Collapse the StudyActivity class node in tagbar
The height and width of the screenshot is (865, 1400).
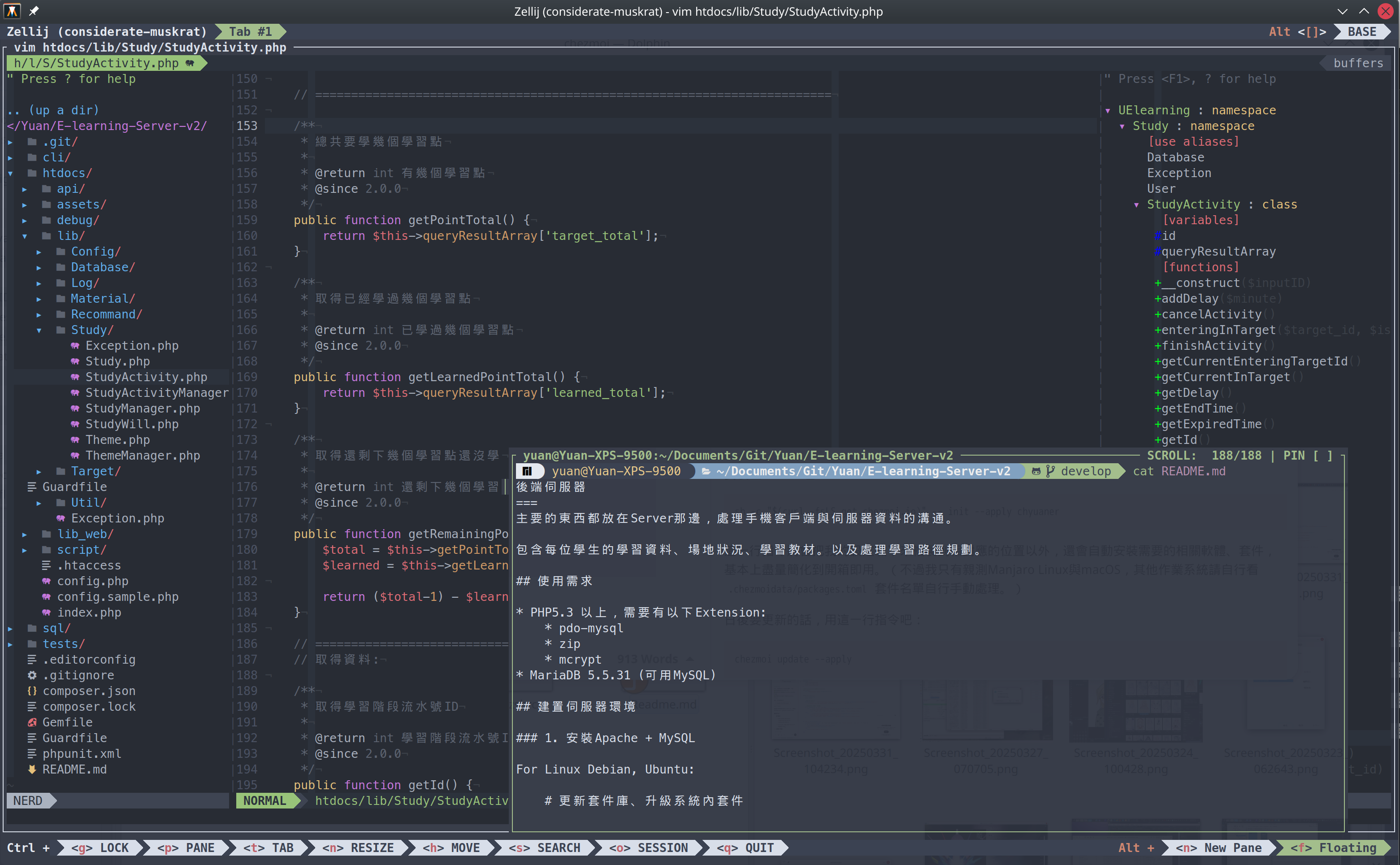click(x=1136, y=205)
